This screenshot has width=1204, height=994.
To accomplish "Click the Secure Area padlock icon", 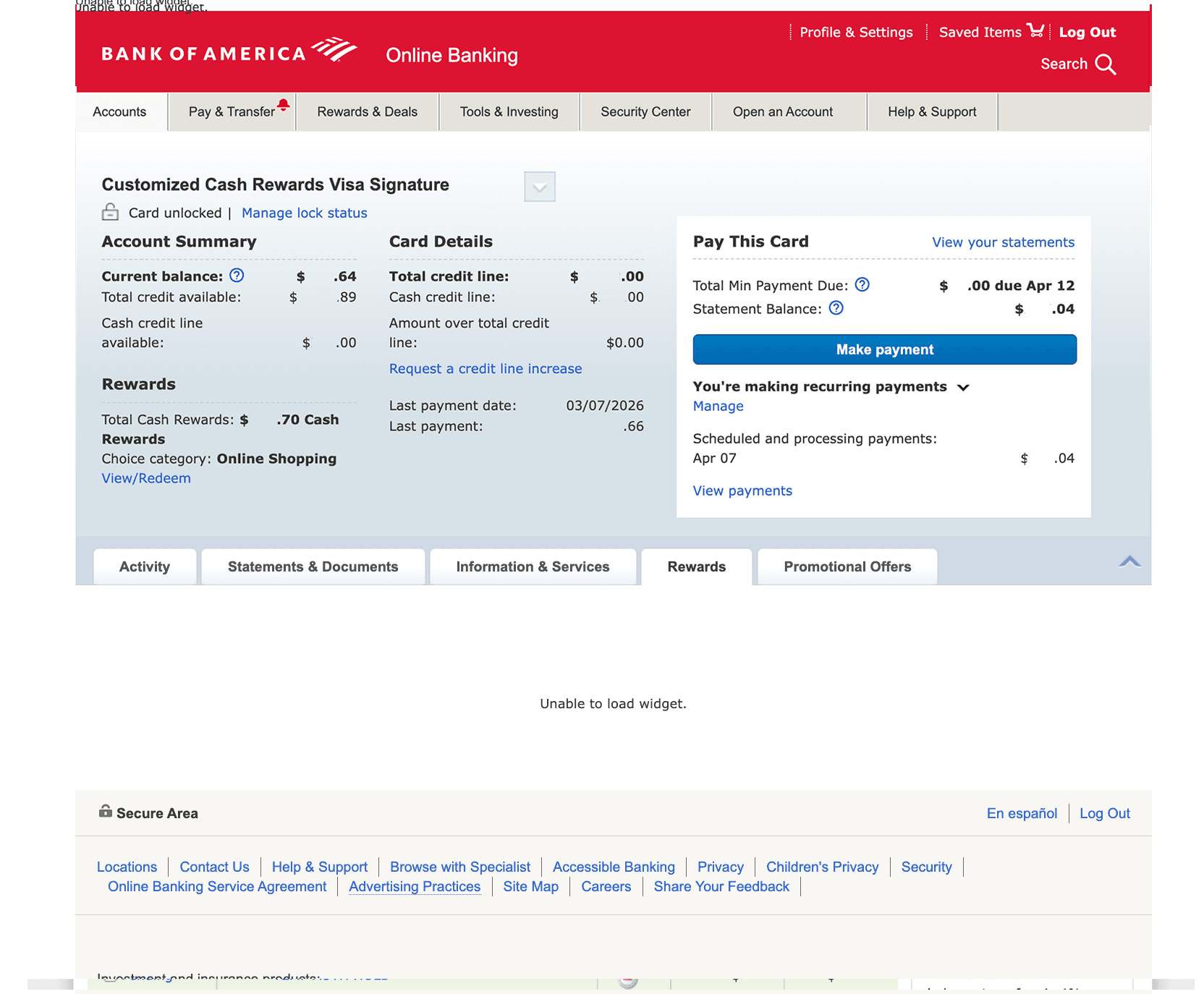I will pyautogui.click(x=106, y=811).
